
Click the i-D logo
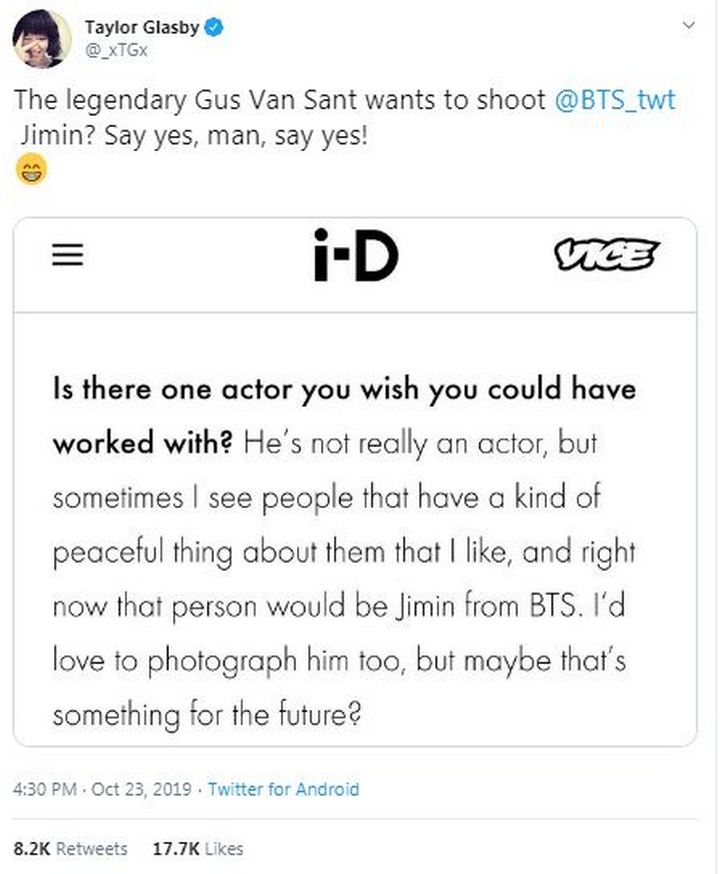pos(354,256)
